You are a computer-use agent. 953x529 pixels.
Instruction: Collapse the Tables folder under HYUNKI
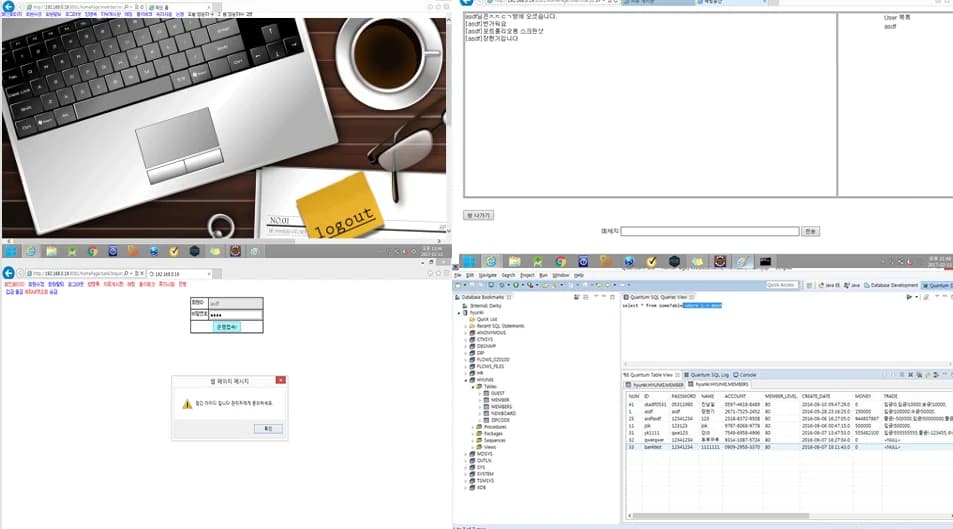(x=473, y=387)
